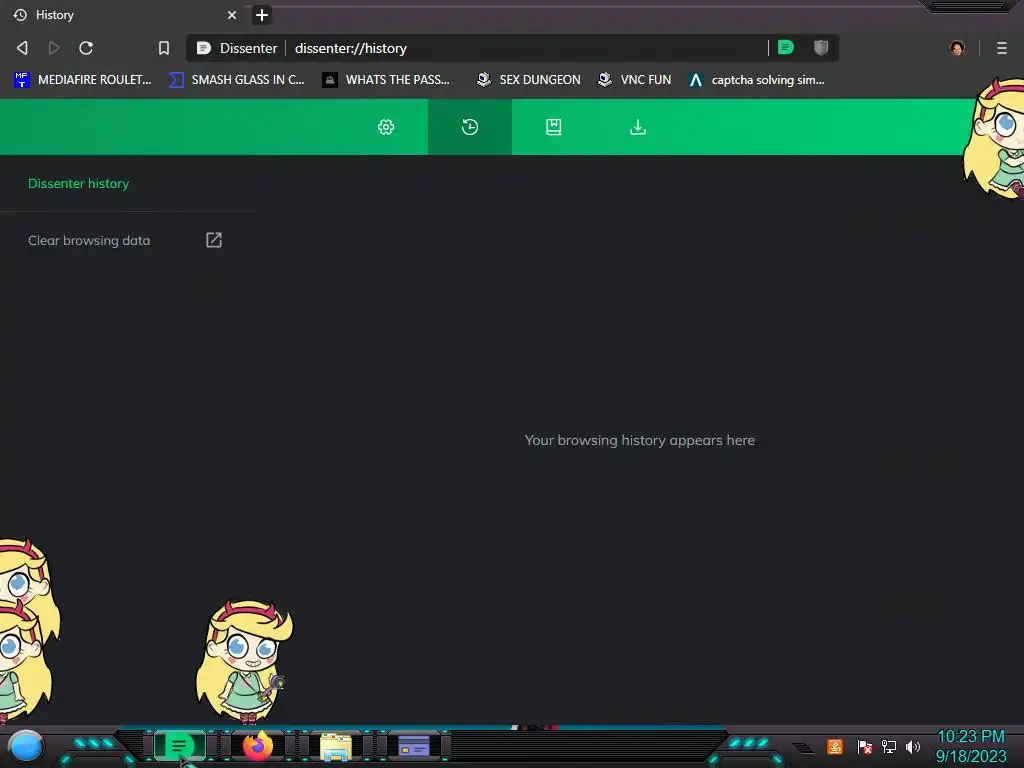Launch Firefox from the taskbar
This screenshot has width=1024, height=768.
(258, 745)
